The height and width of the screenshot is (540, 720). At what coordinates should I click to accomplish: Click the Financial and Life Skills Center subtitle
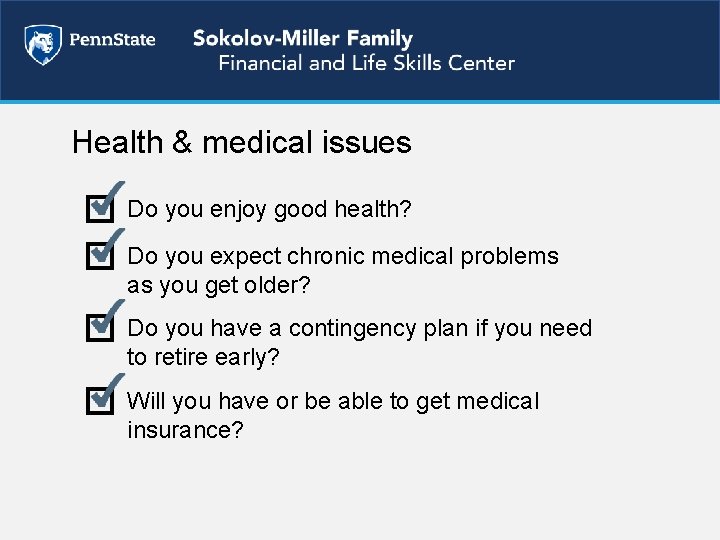[x=366, y=63]
